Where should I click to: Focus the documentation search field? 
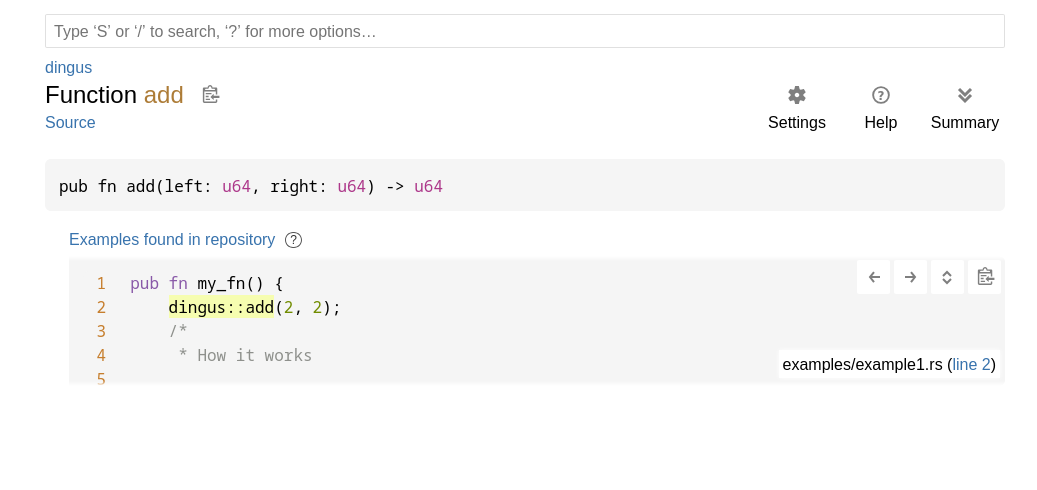click(524, 31)
